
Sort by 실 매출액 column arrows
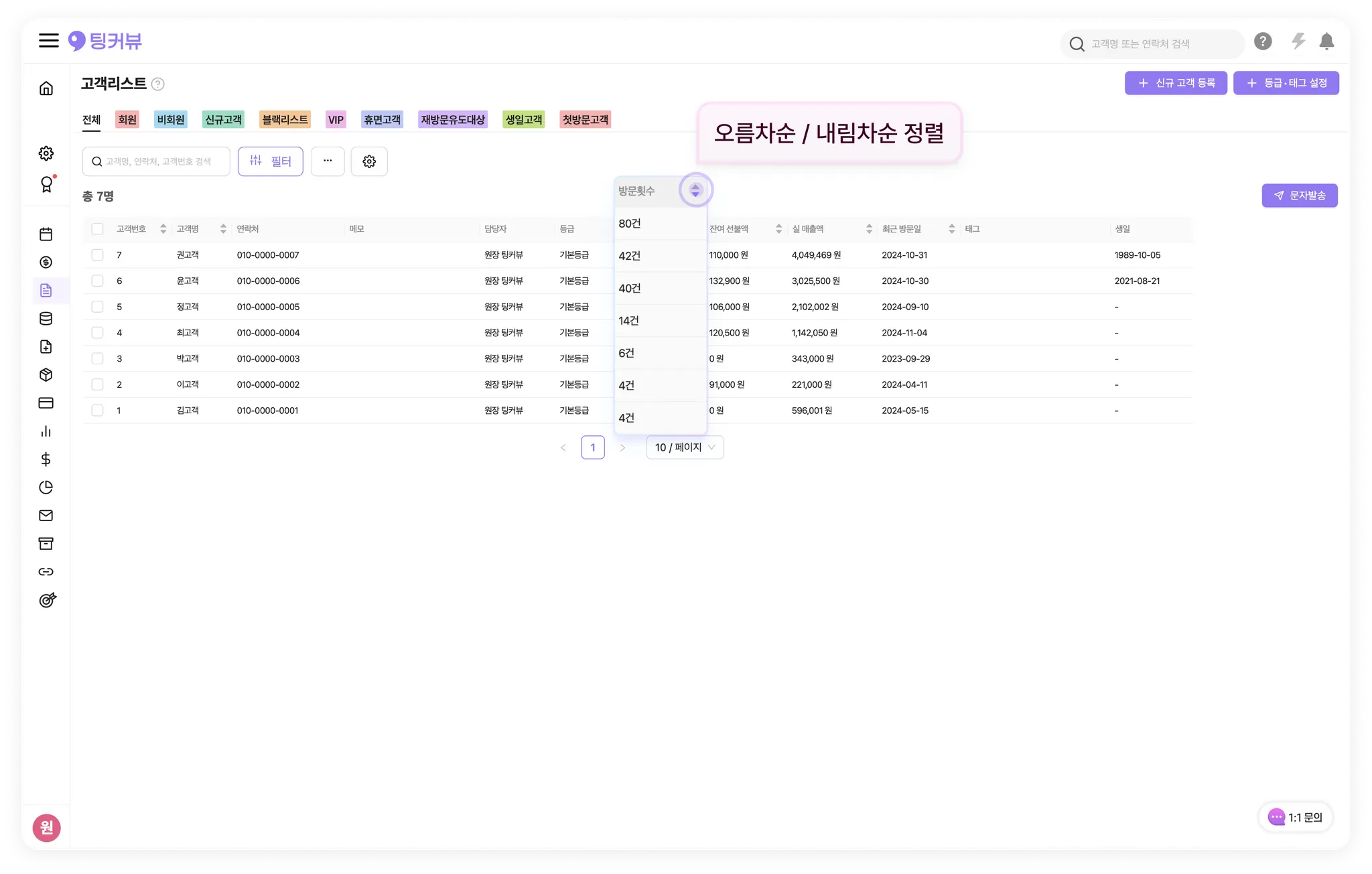point(869,229)
